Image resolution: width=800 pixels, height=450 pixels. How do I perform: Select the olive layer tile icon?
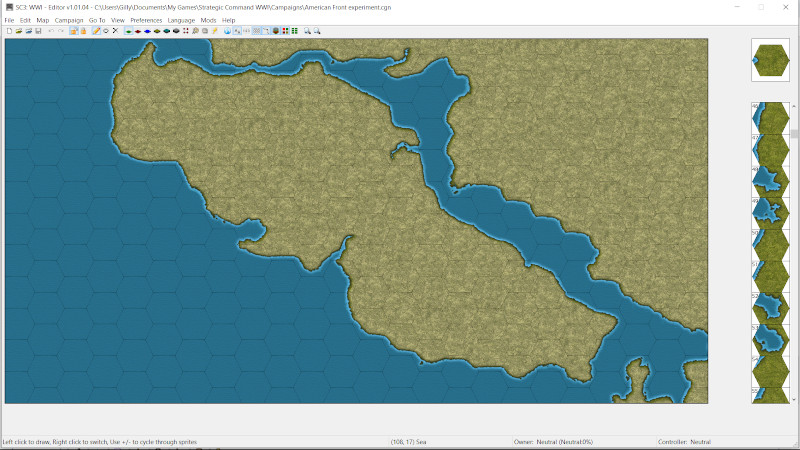(157, 31)
